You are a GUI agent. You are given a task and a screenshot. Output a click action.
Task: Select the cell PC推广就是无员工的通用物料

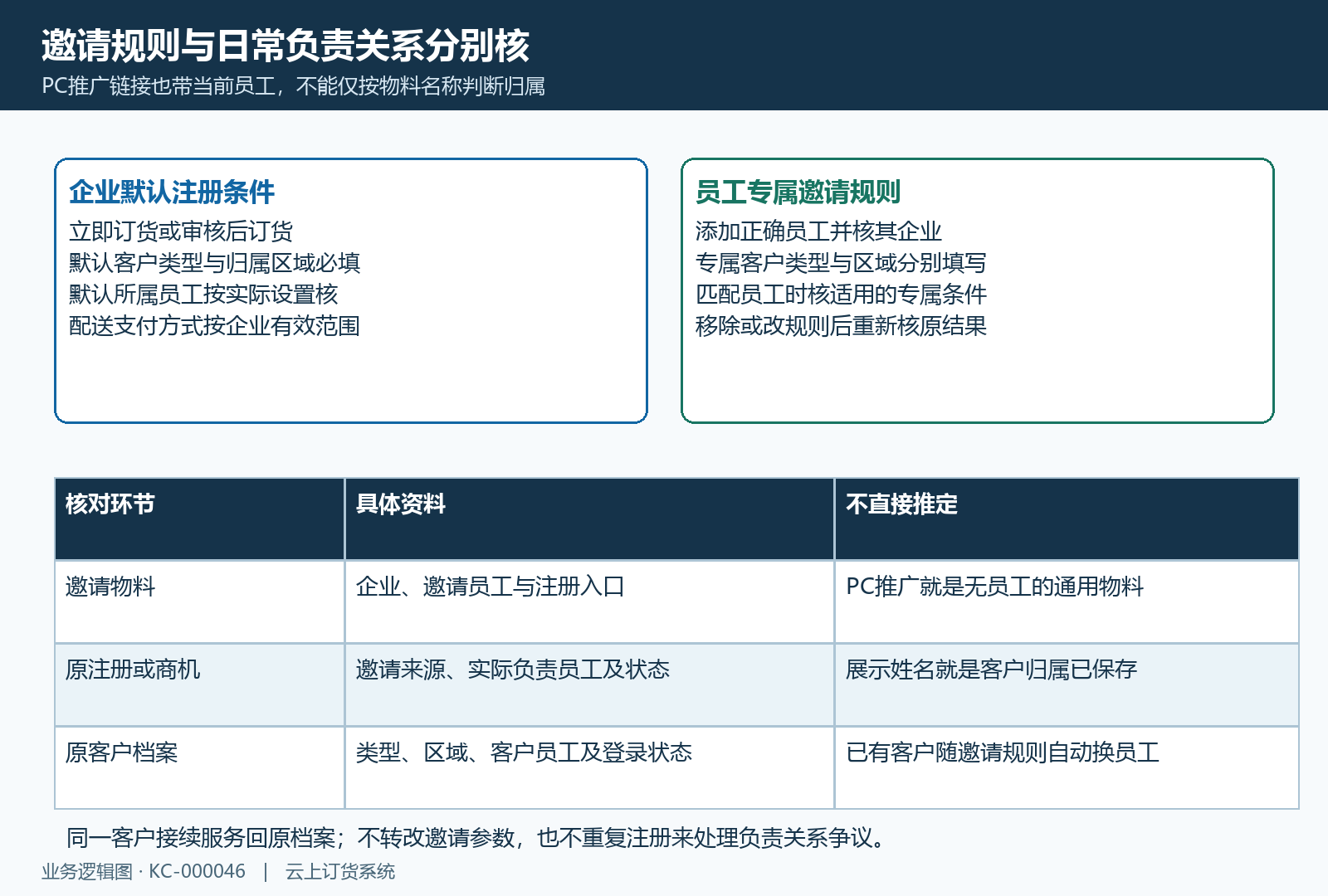1067,601
